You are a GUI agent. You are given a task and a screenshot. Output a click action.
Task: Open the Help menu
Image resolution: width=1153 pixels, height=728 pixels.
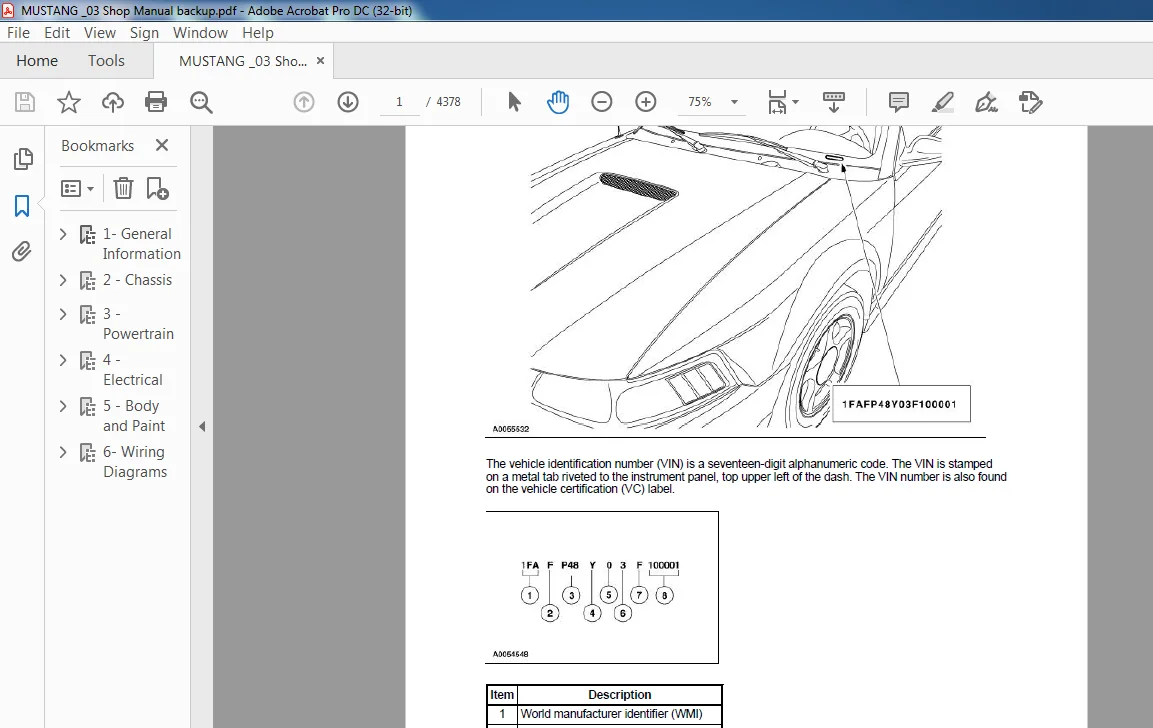click(257, 32)
